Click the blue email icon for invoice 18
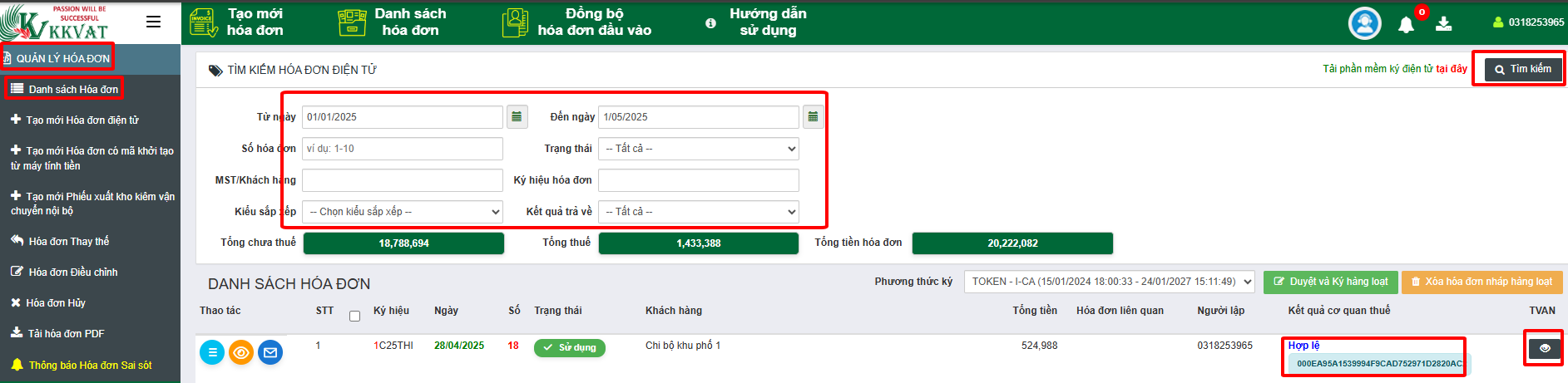This screenshot has width=1568, height=383. (270, 352)
